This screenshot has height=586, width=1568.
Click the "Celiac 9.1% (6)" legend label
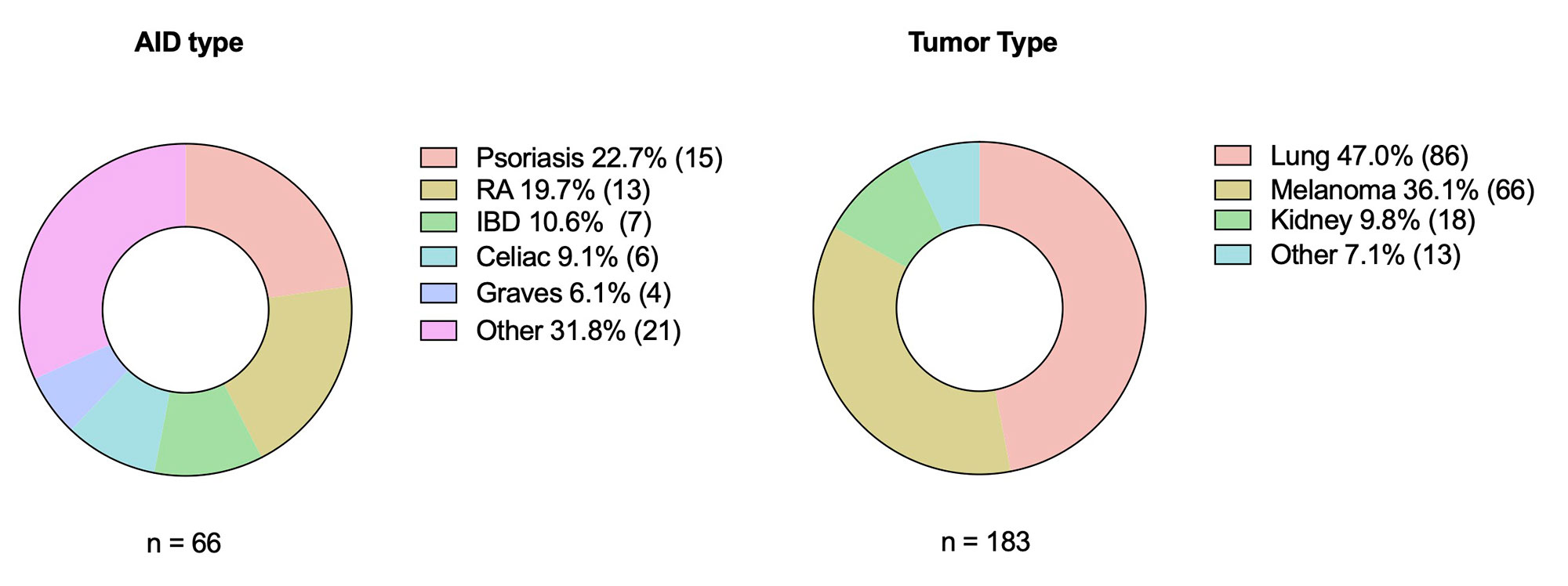coord(567,257)
